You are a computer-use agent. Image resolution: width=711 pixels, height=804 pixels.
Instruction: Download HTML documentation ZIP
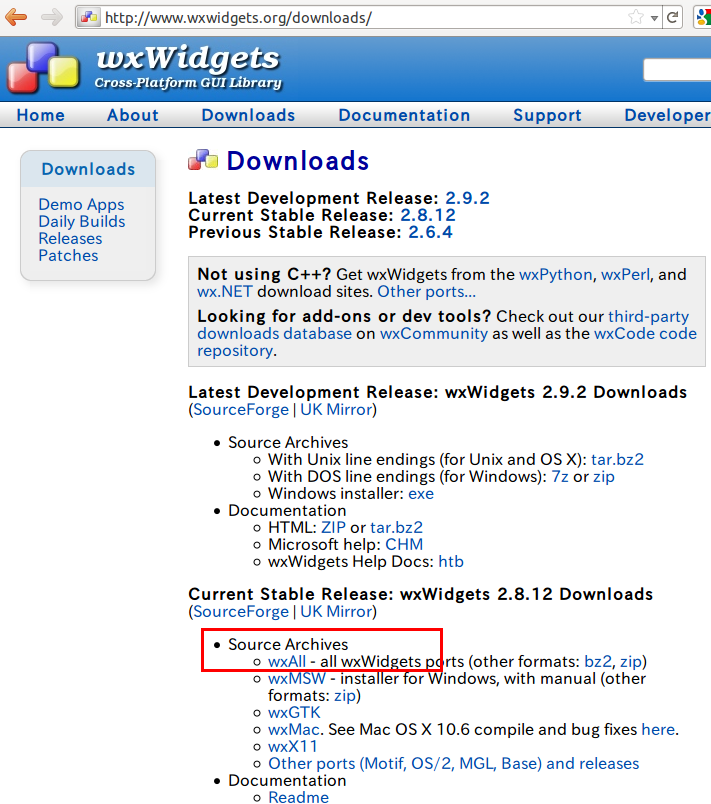(x=333, y=527)
